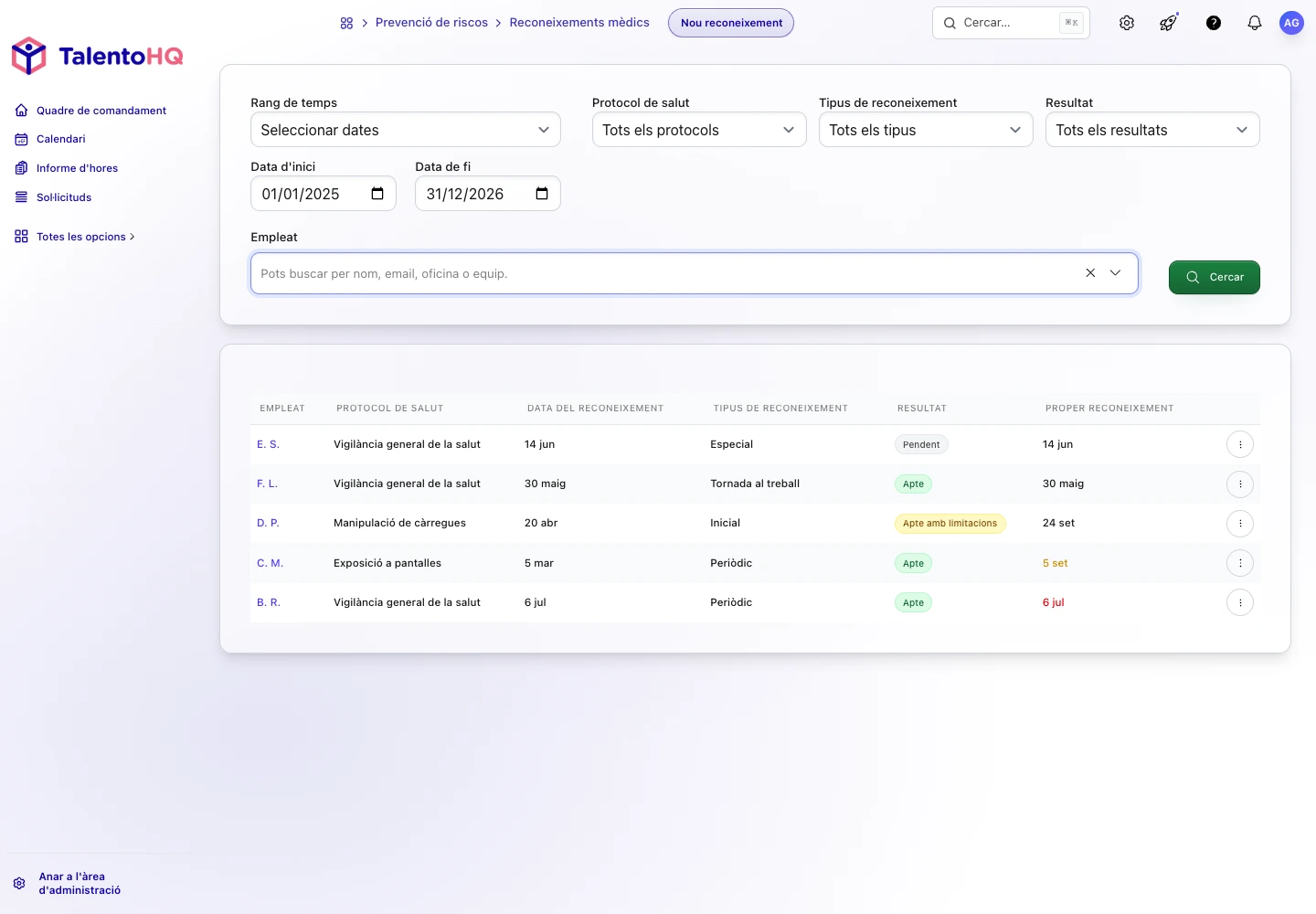Open employee E. S. link
1316x914 pixels.
268,444
